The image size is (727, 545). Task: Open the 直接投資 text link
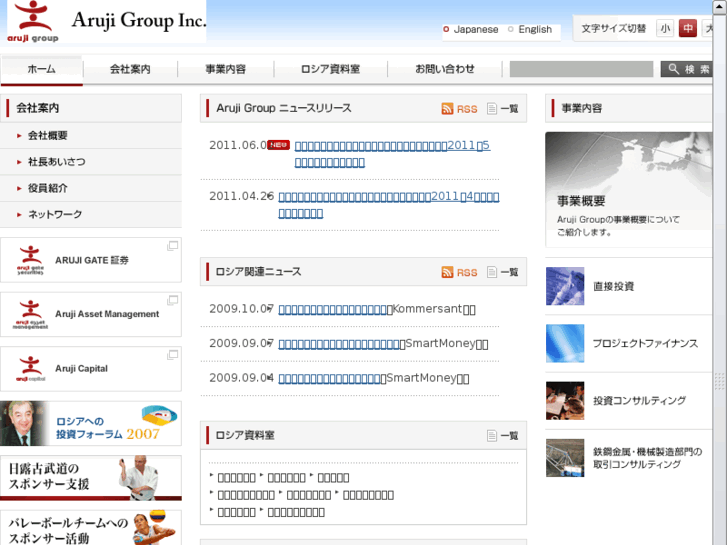pyautogui.click(x=613, y=286)
